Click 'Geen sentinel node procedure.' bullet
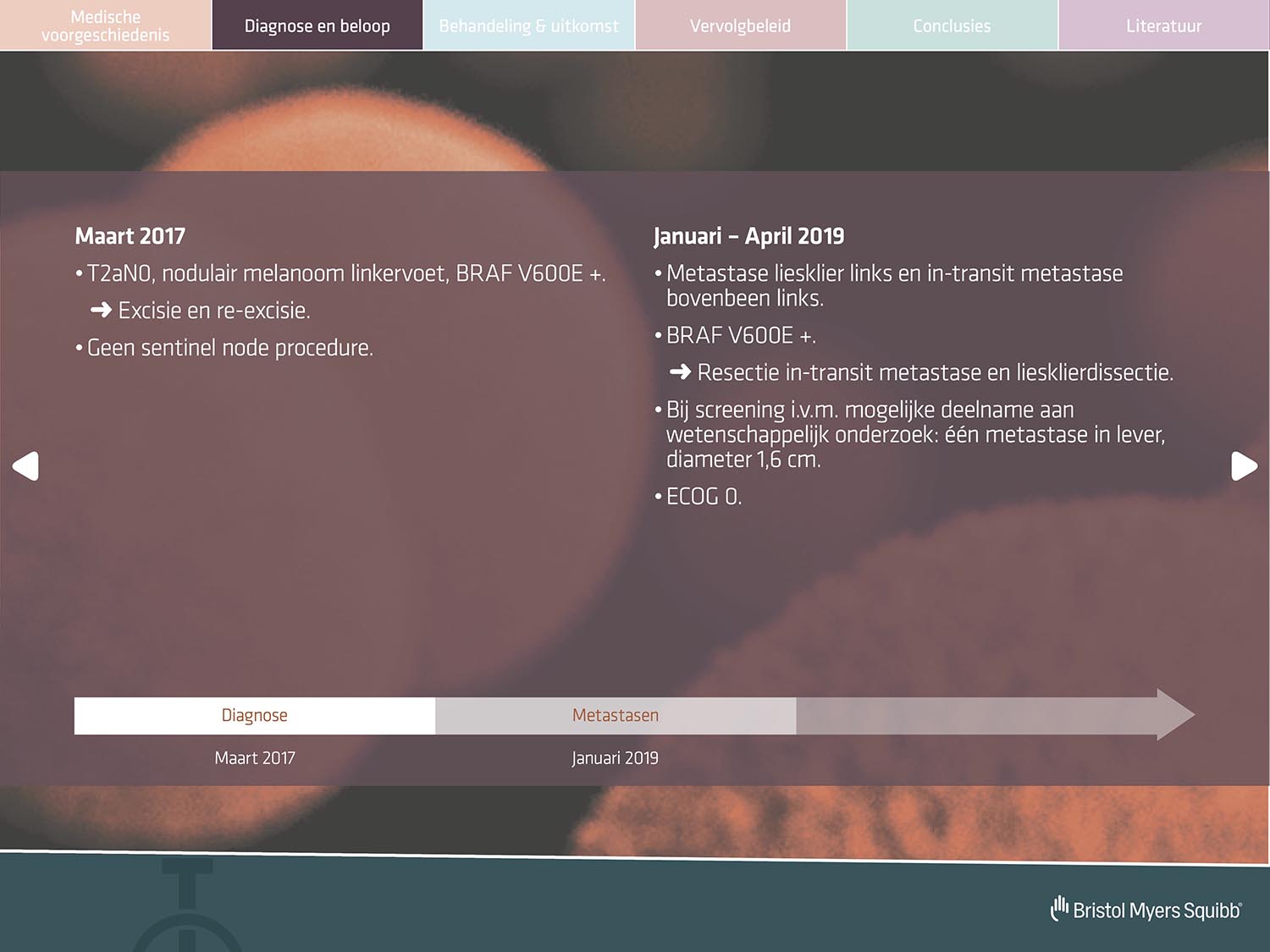This screenshot has height=952, width=1270. (x=224, y=348)
